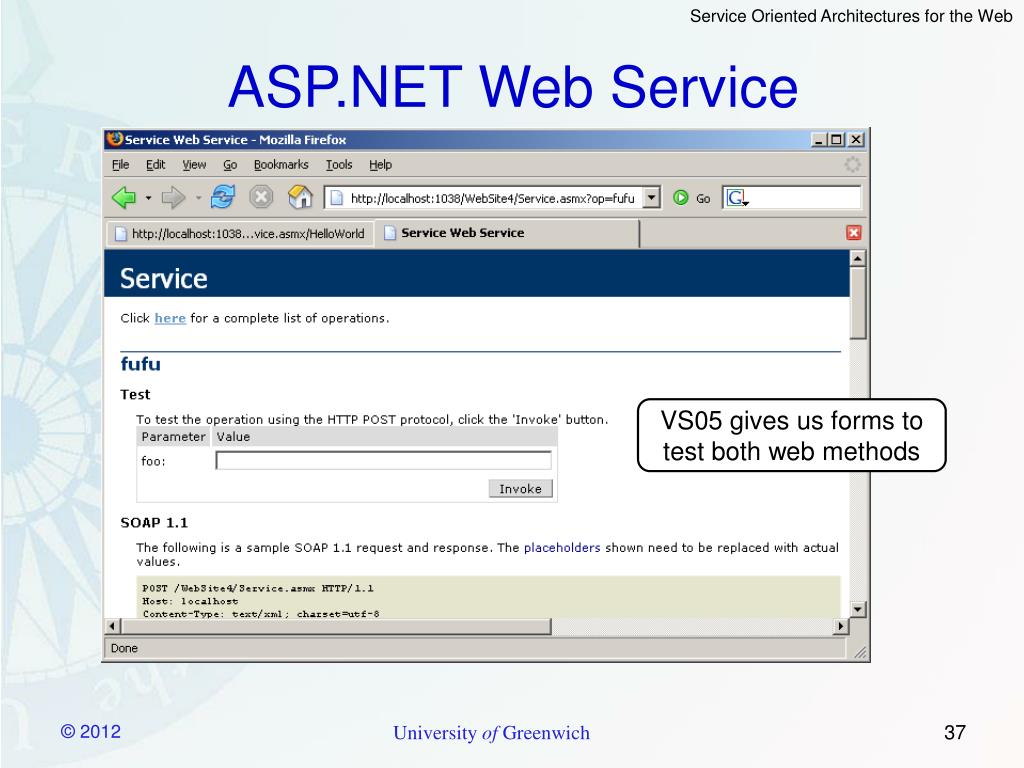
Task: Click the Invoke button
Action: coord(520,488)
